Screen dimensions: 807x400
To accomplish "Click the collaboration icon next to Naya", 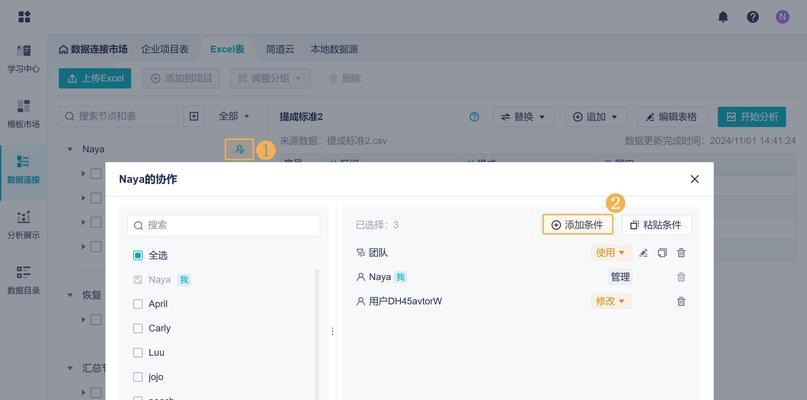I will point(239,149).
